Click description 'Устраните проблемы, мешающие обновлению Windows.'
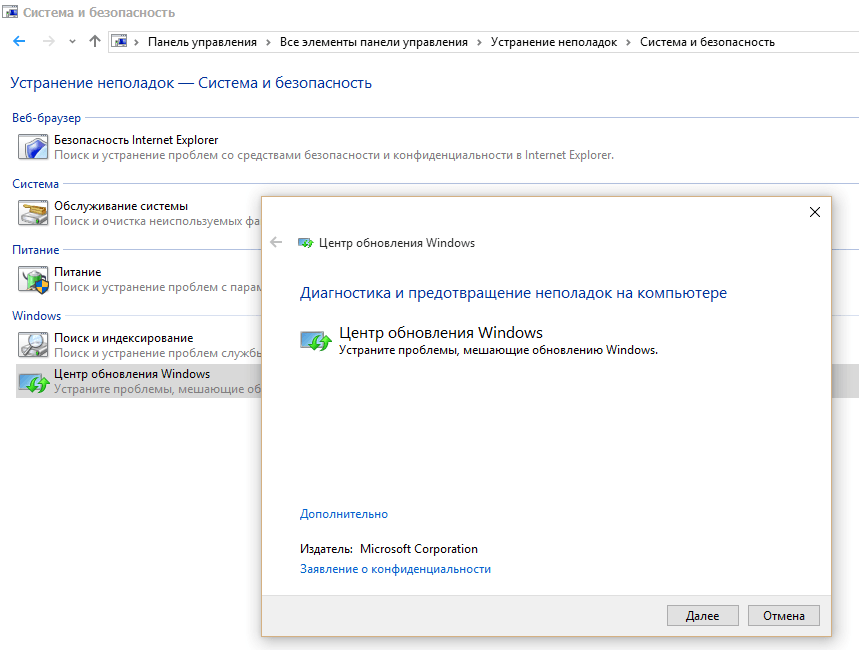The width and height of the screenshot is (859, 650). click(x=498, y=350)
